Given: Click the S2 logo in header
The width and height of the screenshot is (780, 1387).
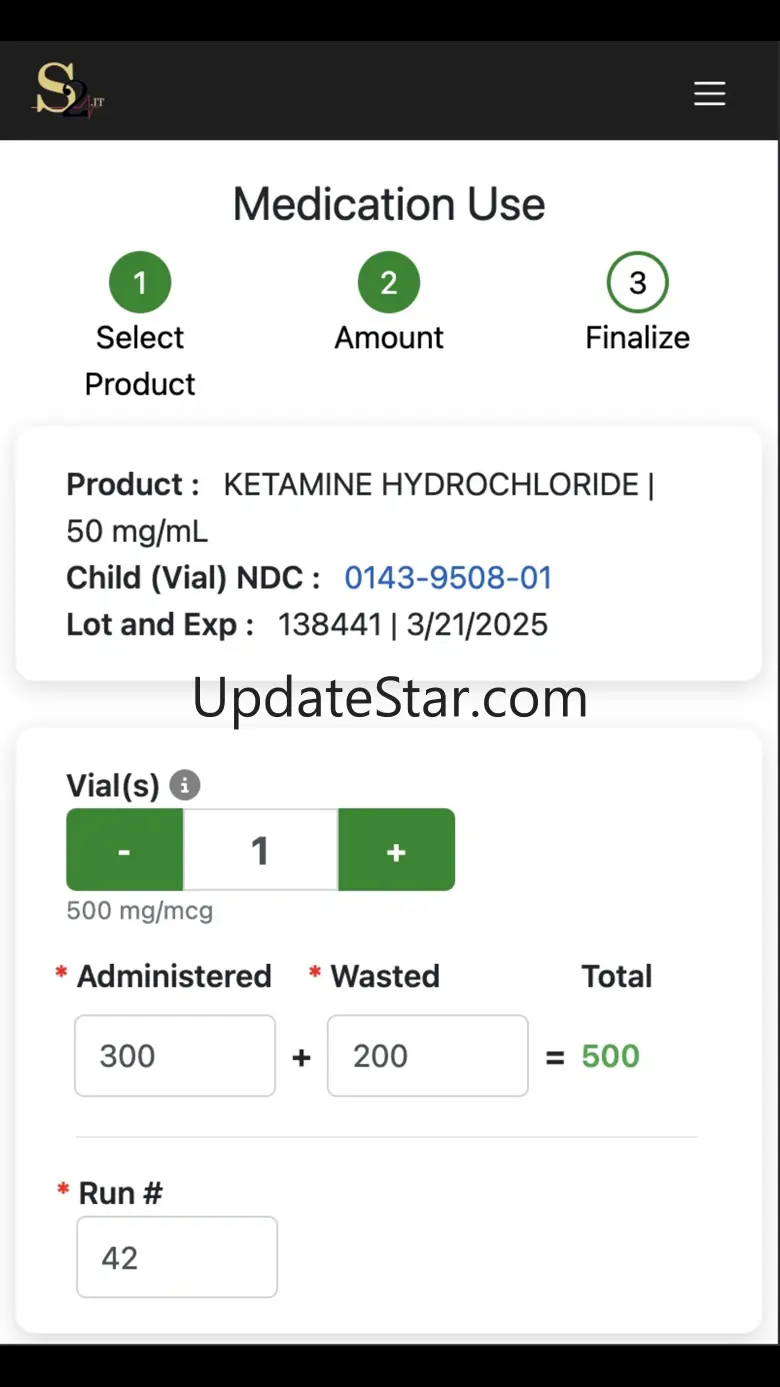Looking at the screenshot, I should coord(69,91).
